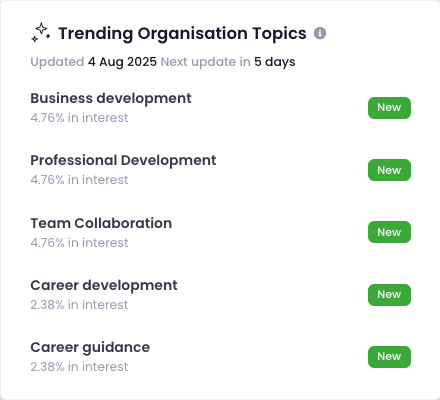Click New badge for Business development
The image size is (440, 400).
click(389, 108)
